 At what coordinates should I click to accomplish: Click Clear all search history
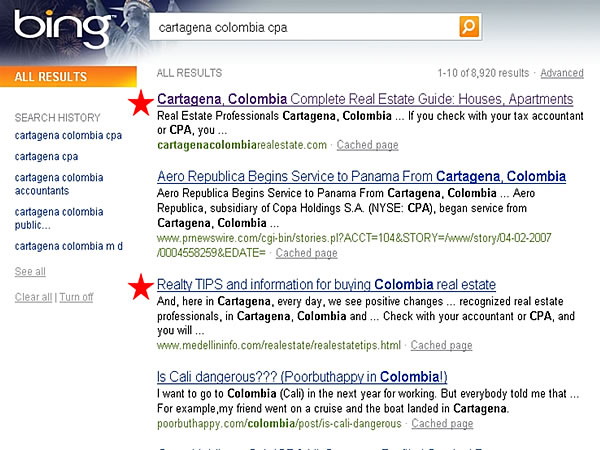pyautogui.click(x=33, y=297)
